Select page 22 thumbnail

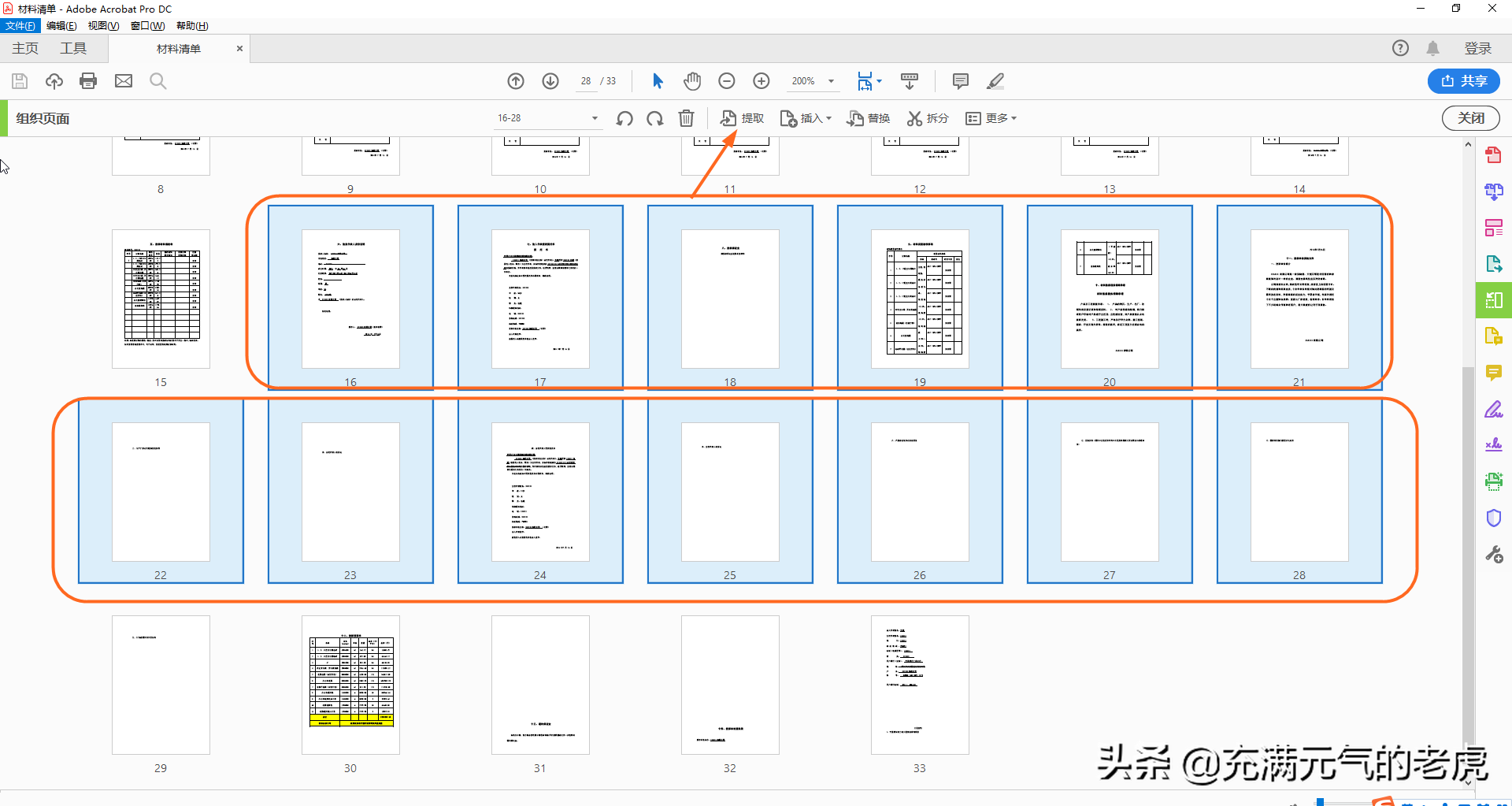[161, 492]
